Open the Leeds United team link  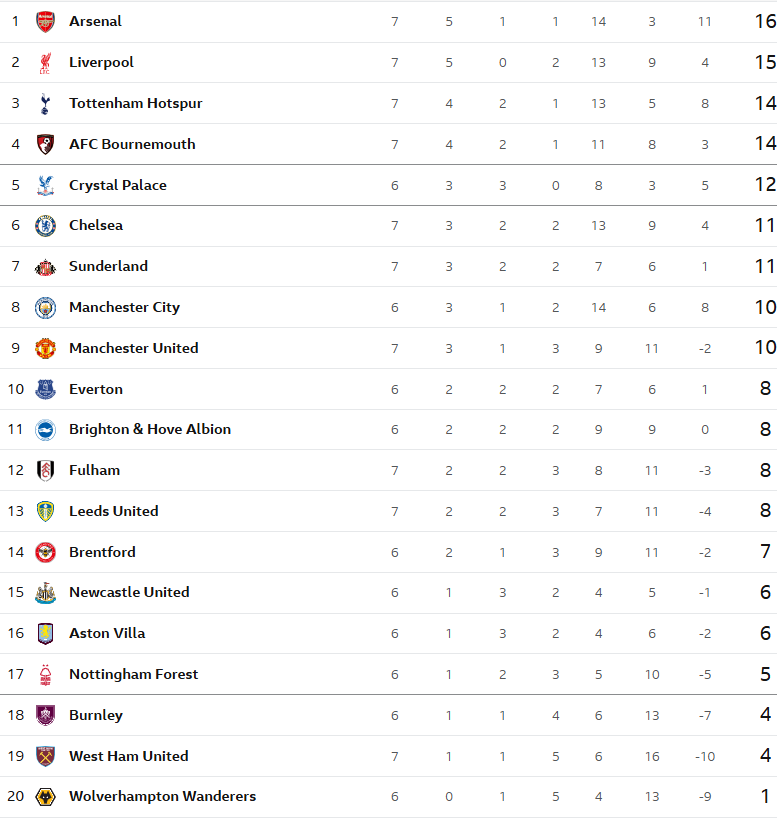click(x=113, y=511)
